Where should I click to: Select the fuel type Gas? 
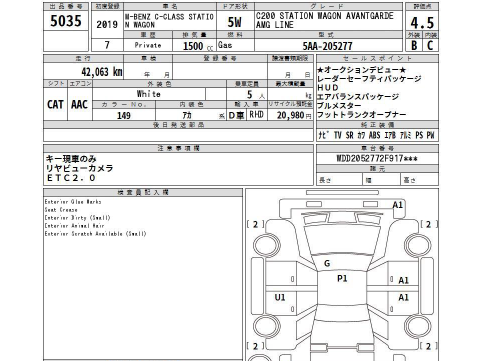225,45
